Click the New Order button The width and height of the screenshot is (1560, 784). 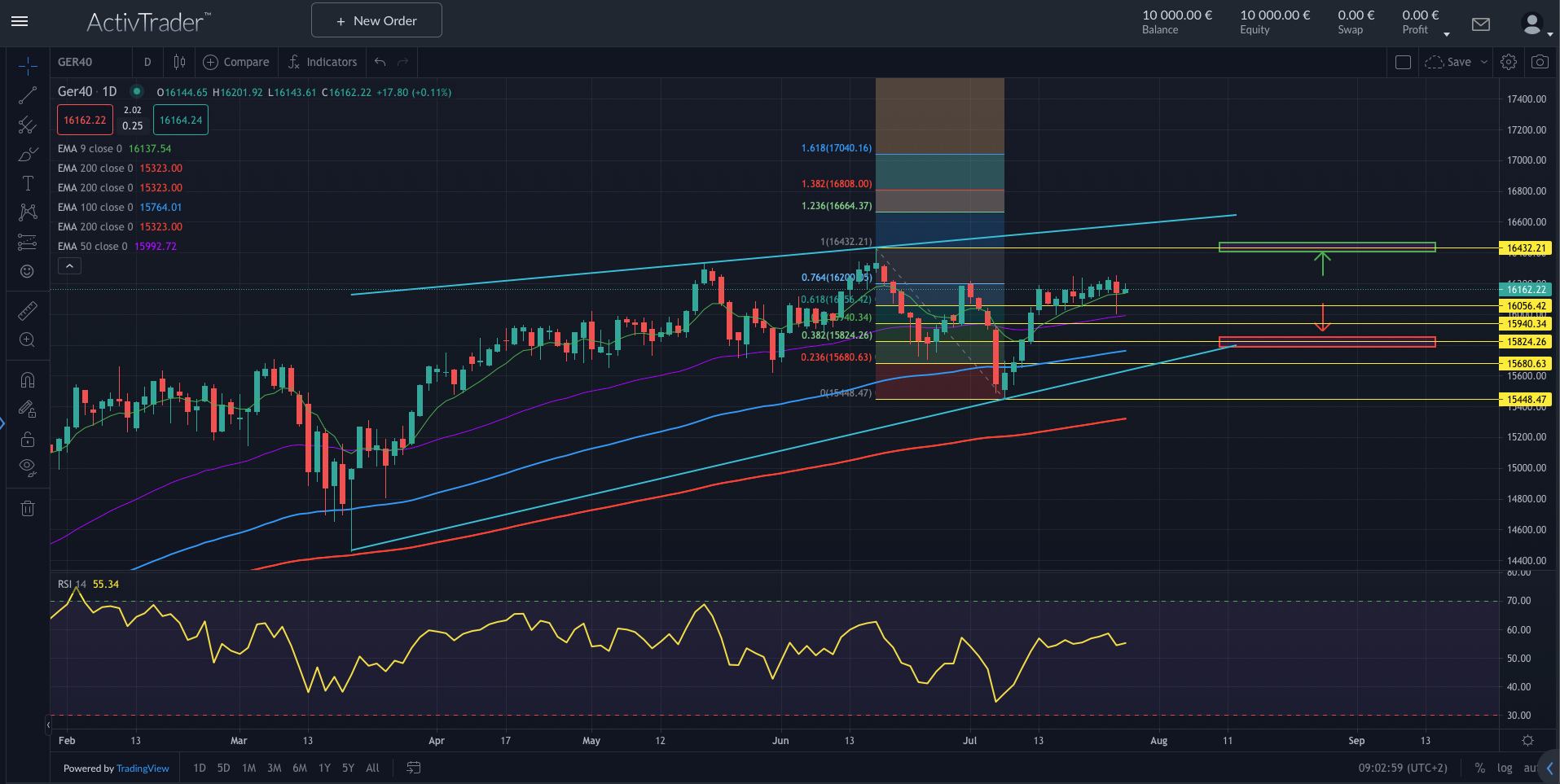[376, 20]
